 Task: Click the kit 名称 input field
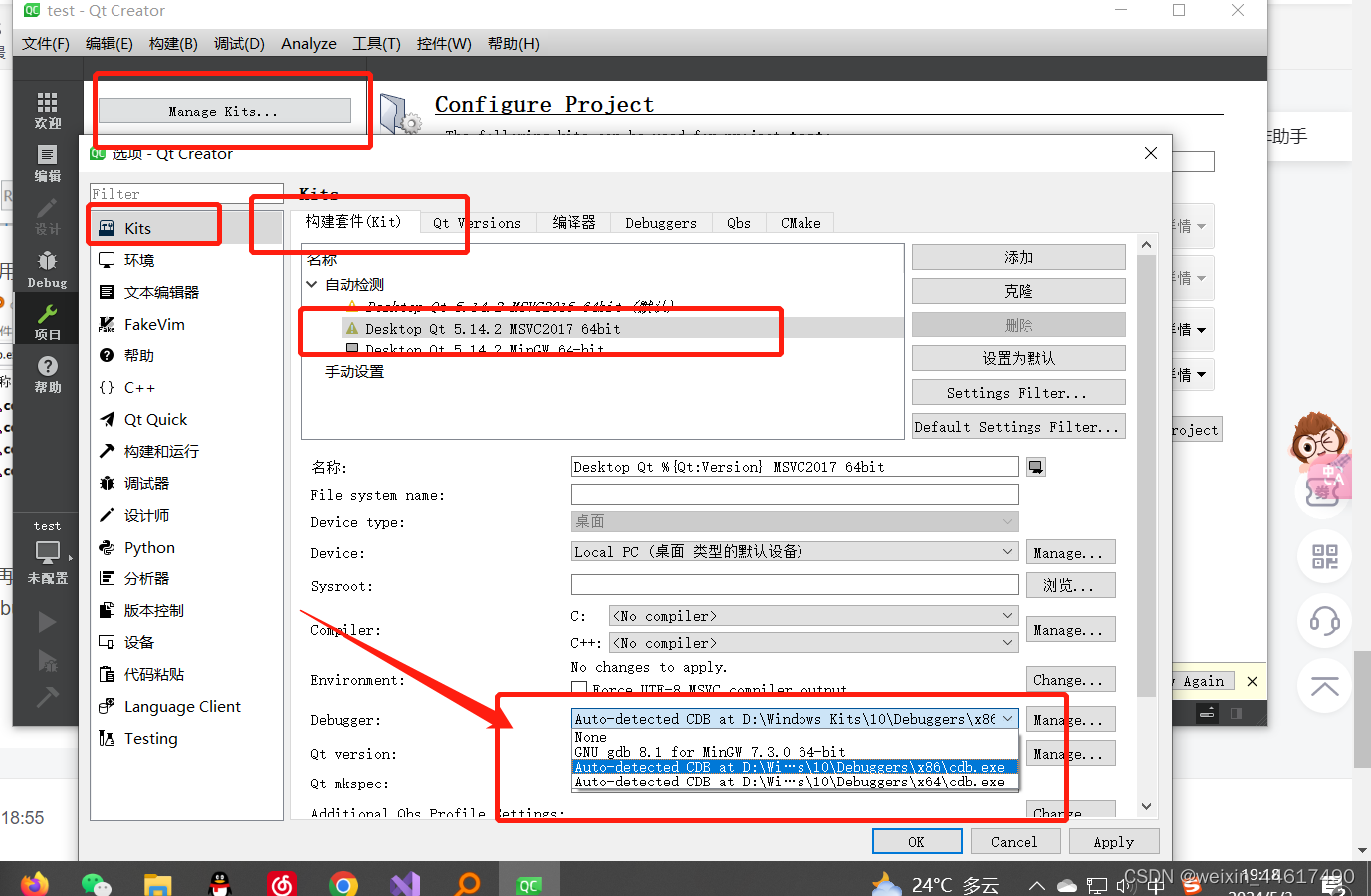tap(795, 467)
